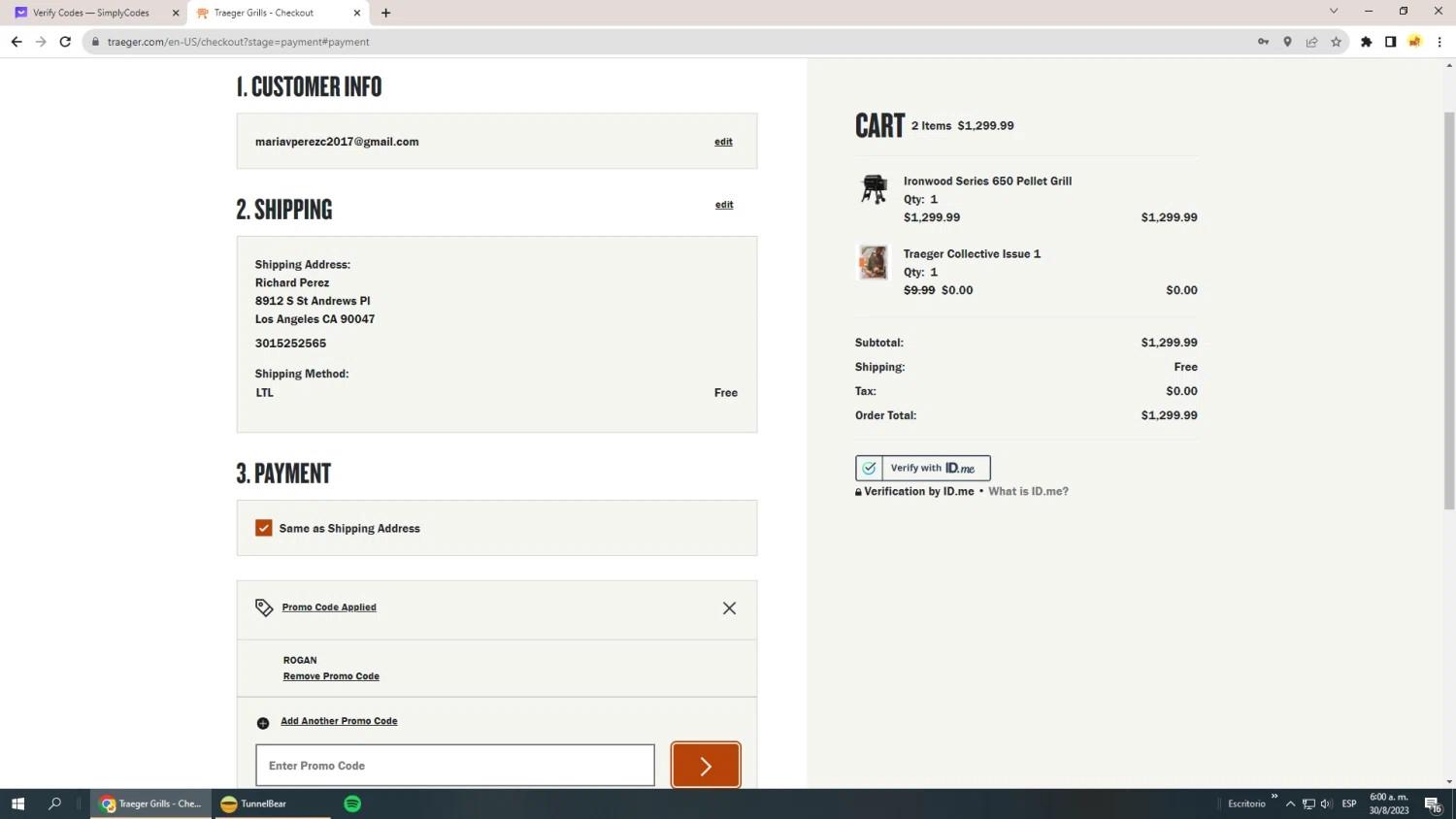Click Add Another Promo Code link
The image size is (1456, 819).
pos(339,721)
